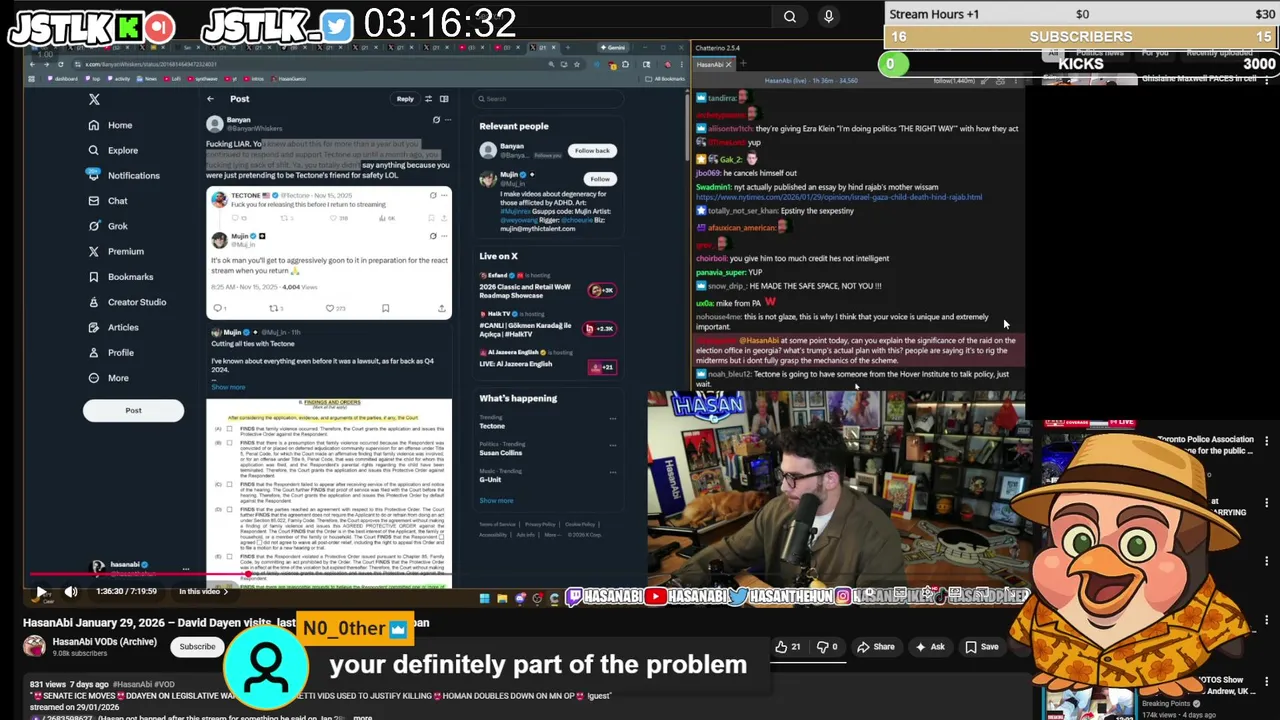The image size is (1280, 720).
Task: Click Show more on Mujin's reply
Action: [228, 387]
